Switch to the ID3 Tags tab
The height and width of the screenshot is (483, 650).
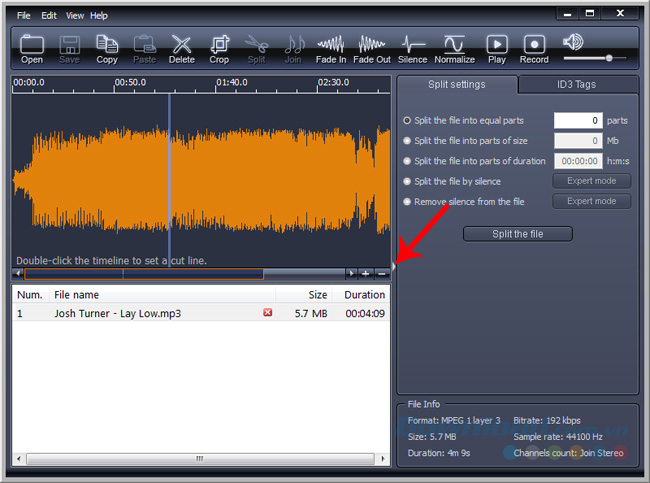pyautogui.click(x=576, y=84)
